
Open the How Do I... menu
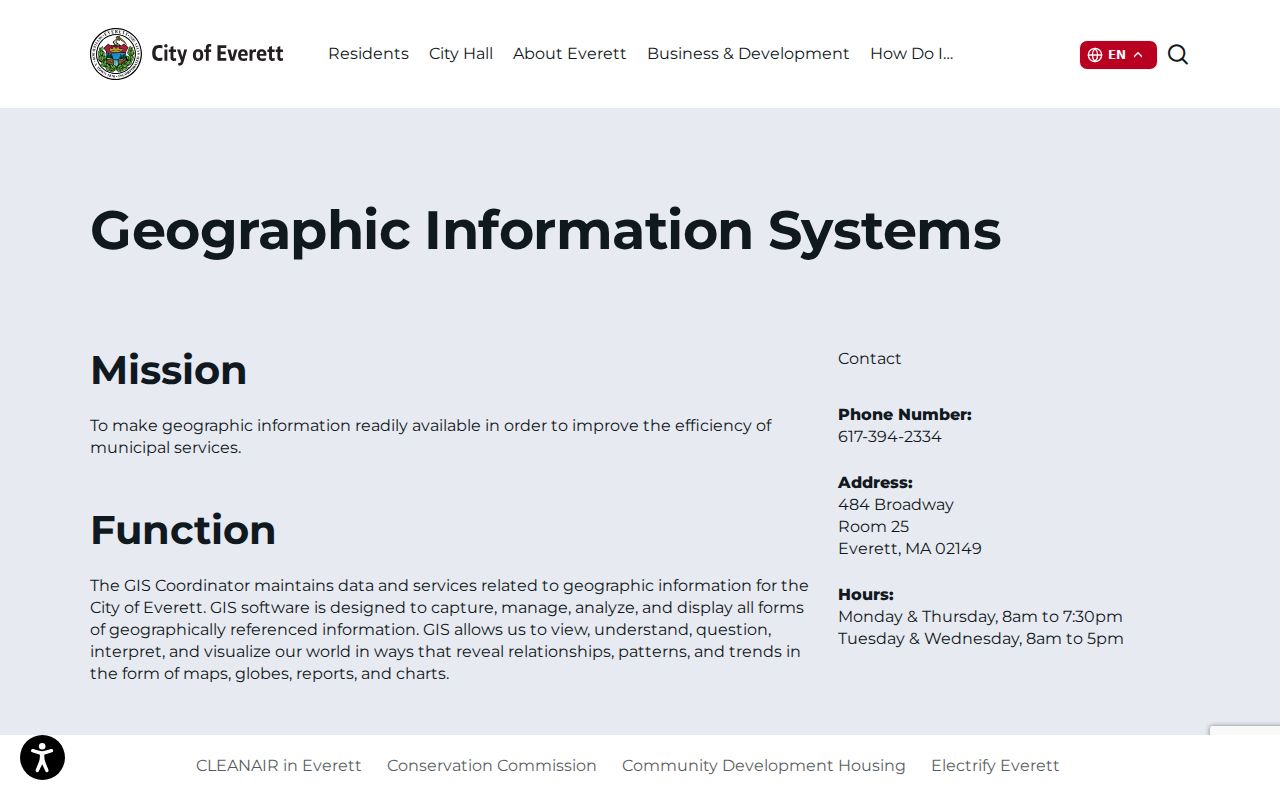coord(912,54)
